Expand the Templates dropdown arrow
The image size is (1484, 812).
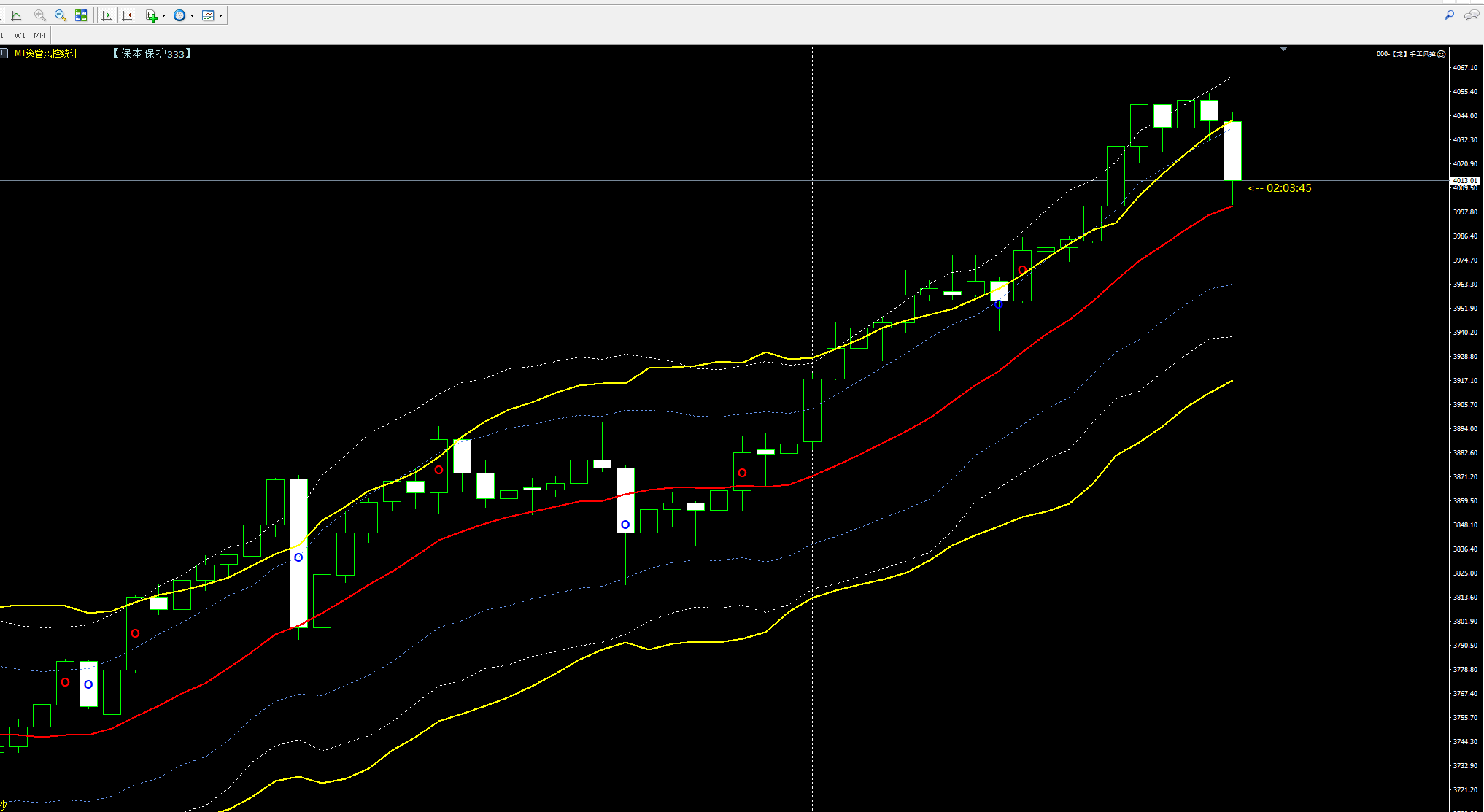tap(221, 15)
